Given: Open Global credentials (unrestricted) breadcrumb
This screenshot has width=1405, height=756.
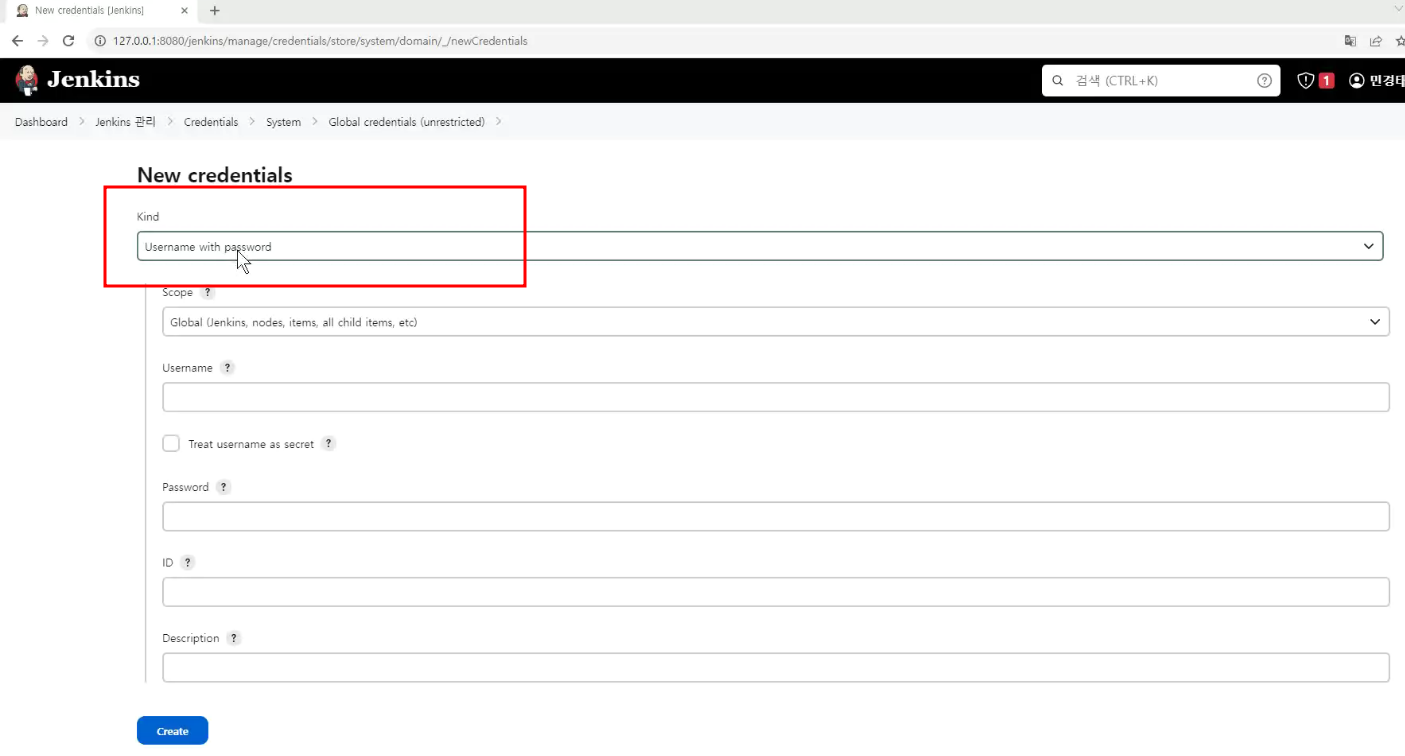Looking at the screenshot, I should point(407,122).
